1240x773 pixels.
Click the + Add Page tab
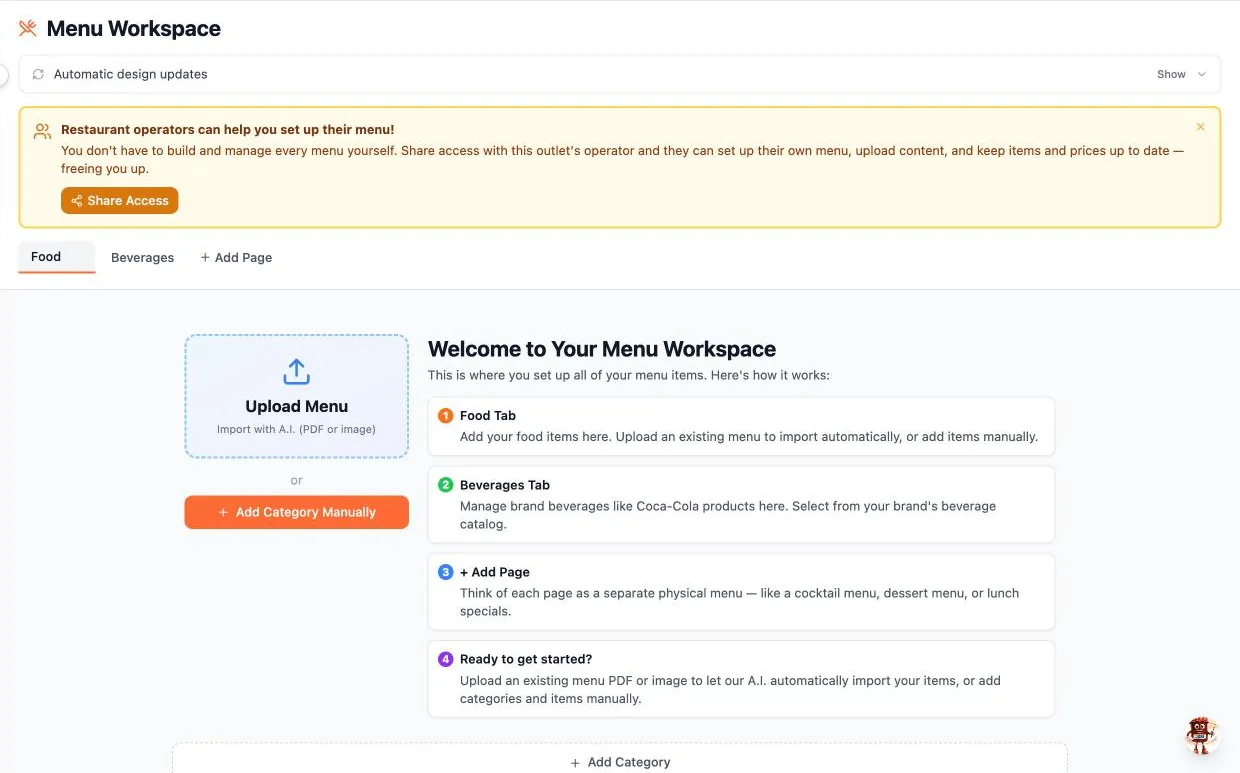(x=236, y=257)
